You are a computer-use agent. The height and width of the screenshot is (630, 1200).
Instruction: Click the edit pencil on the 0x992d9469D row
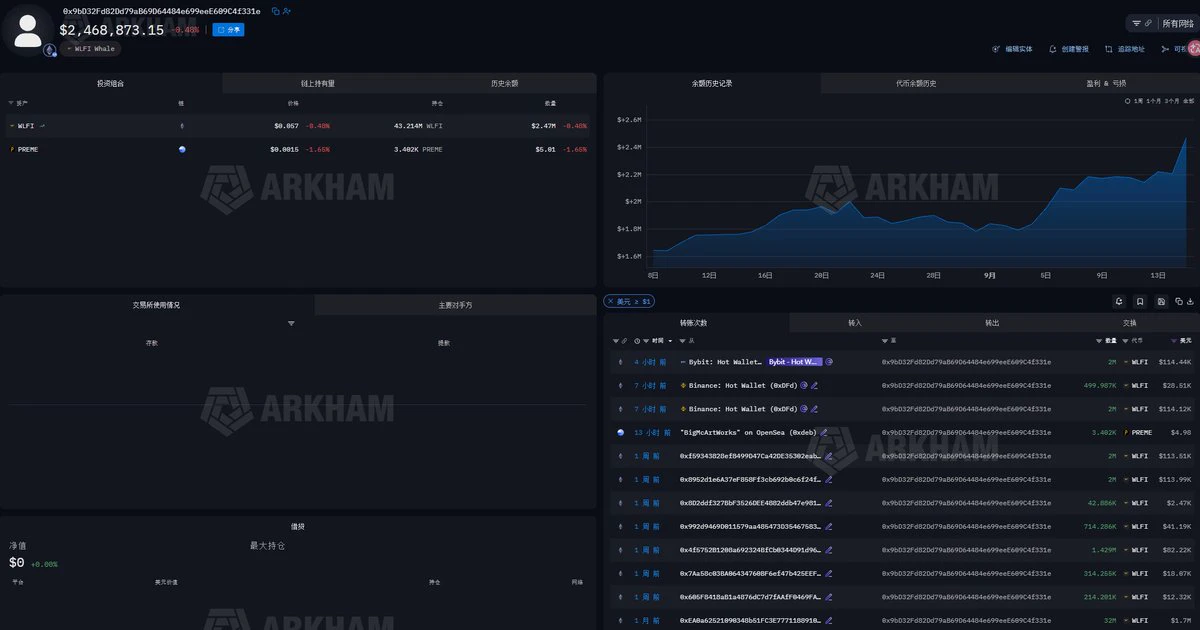[828, 526]
